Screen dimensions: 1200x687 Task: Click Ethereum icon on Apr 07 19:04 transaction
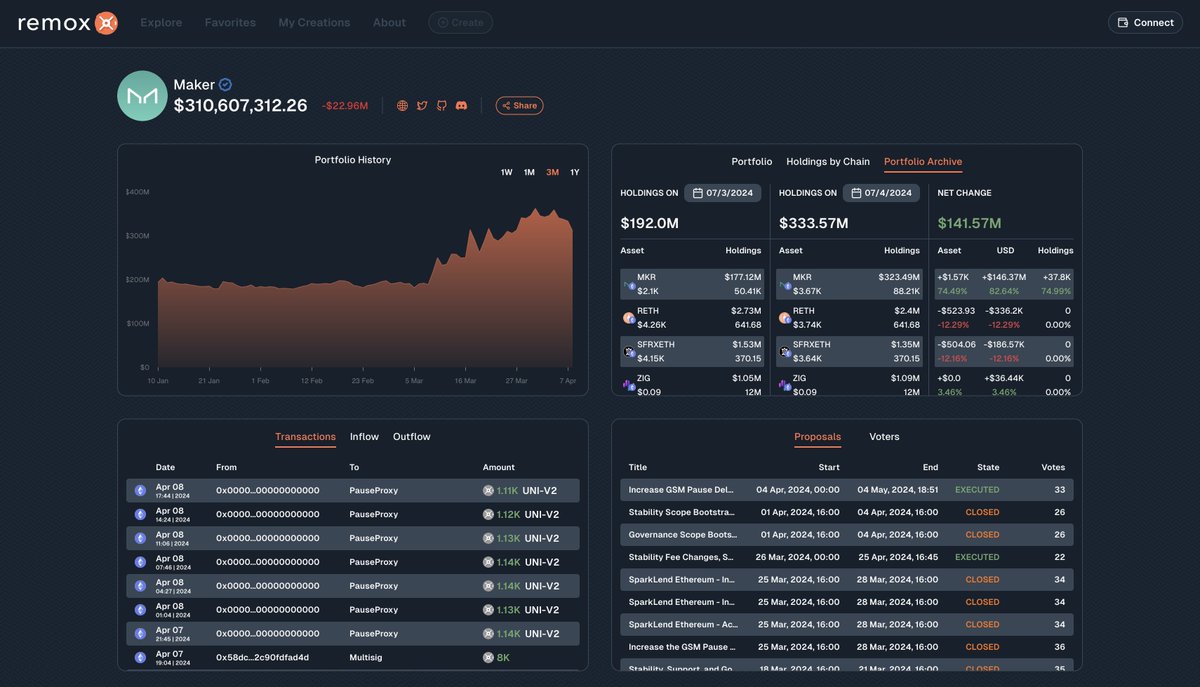140,657
